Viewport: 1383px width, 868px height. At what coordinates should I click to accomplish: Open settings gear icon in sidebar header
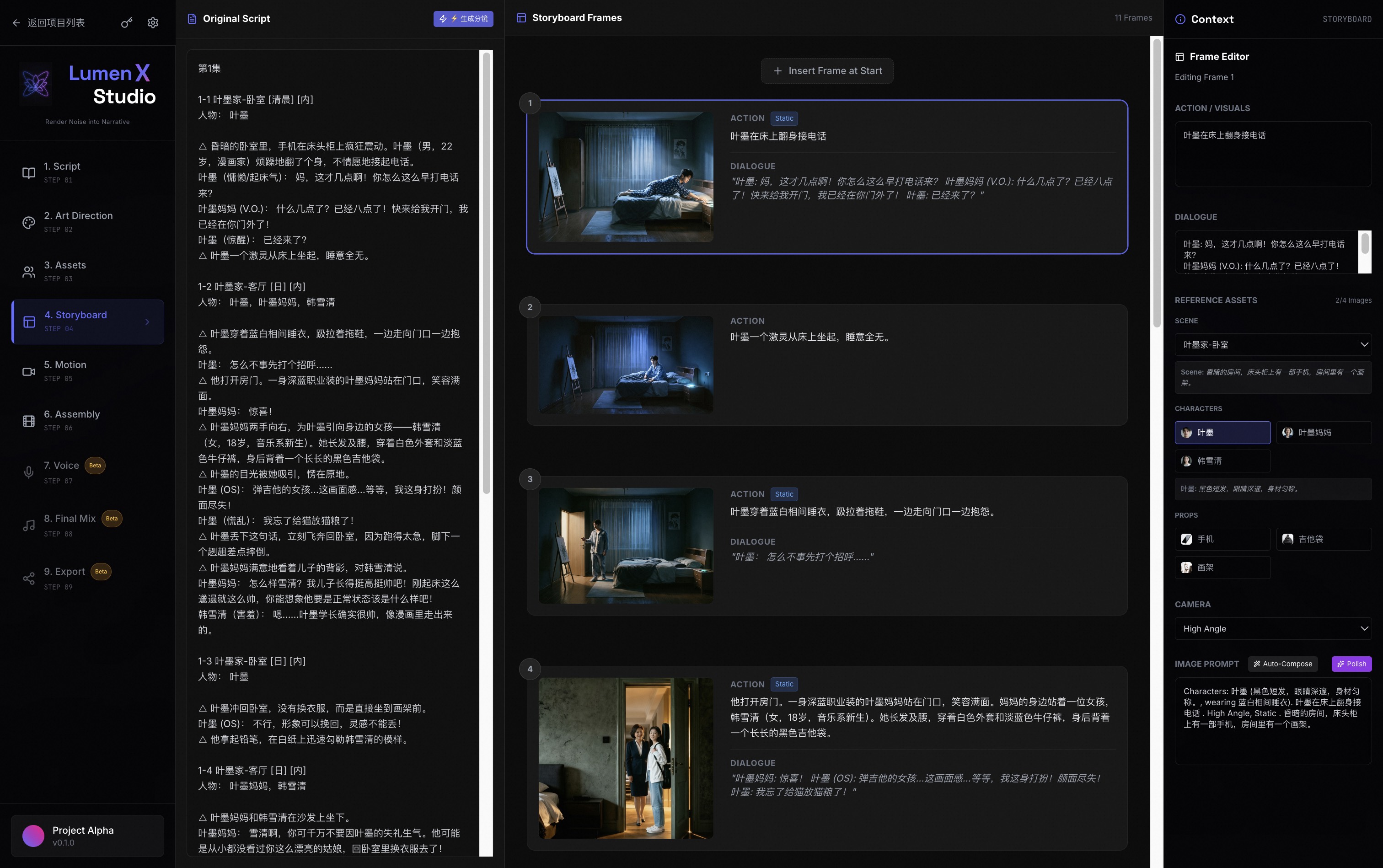[x=153, y=22]
